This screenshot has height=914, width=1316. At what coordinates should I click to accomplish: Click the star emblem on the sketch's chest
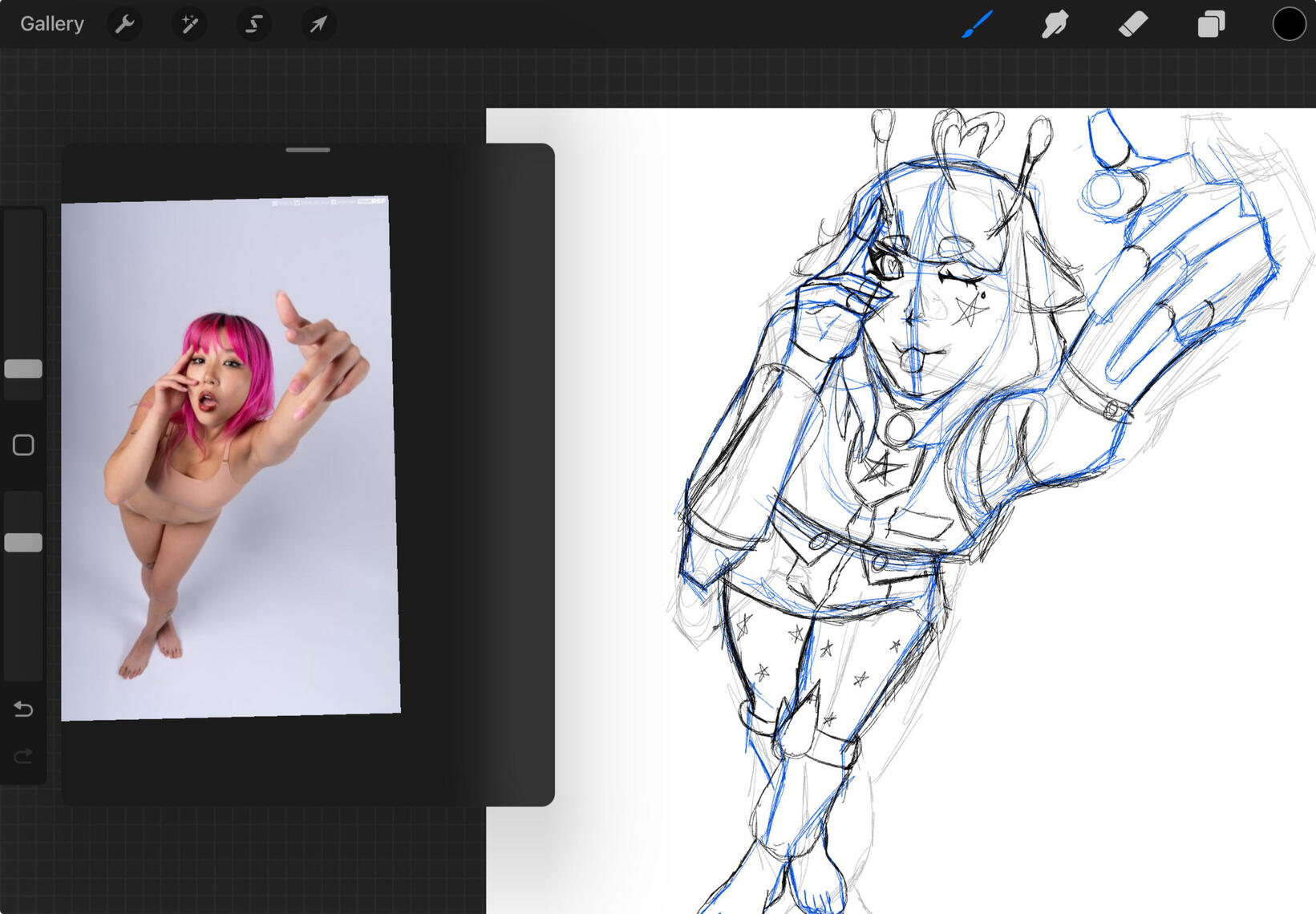[883, 467]
